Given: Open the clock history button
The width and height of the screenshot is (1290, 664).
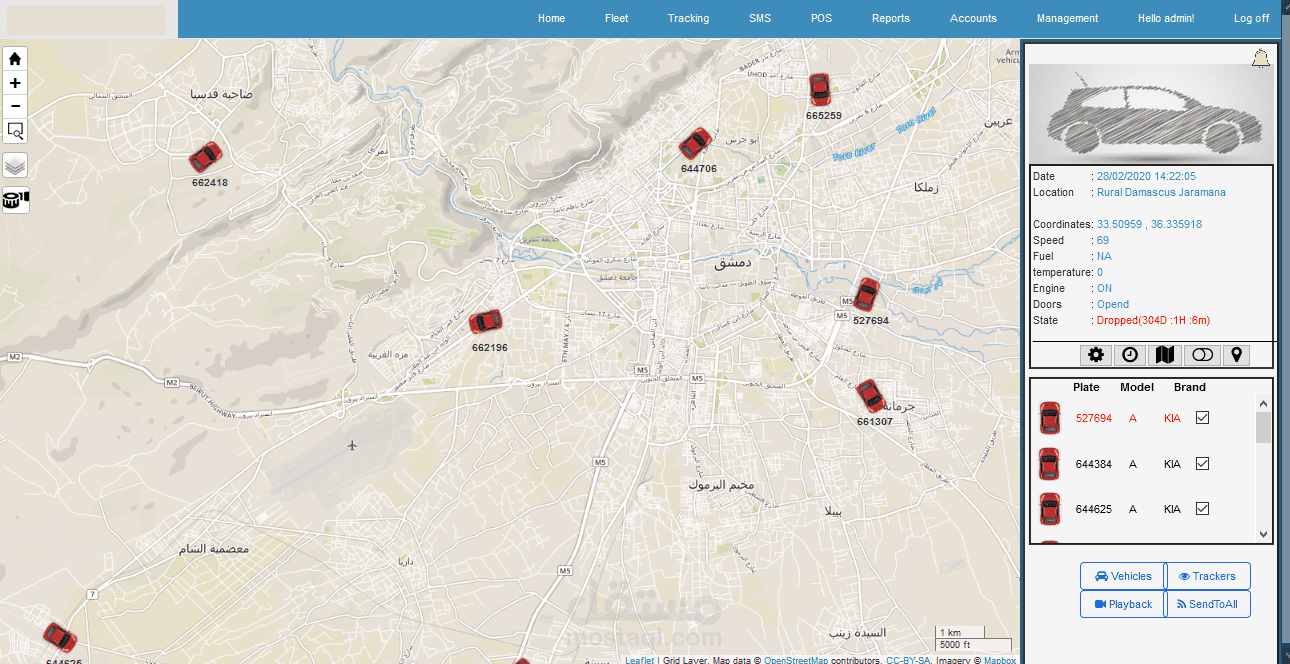Looking at the screenshot, I should pos(1129,355).
